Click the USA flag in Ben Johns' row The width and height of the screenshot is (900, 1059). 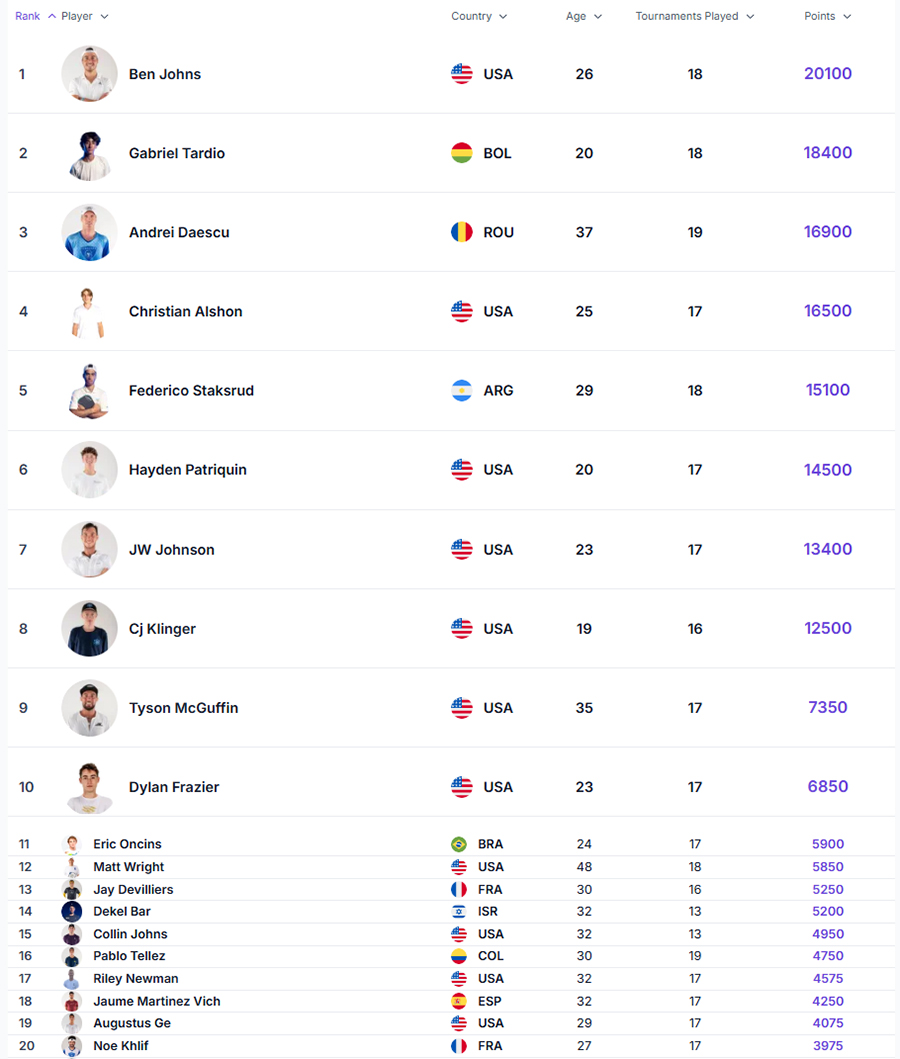(x=461, y=74)
